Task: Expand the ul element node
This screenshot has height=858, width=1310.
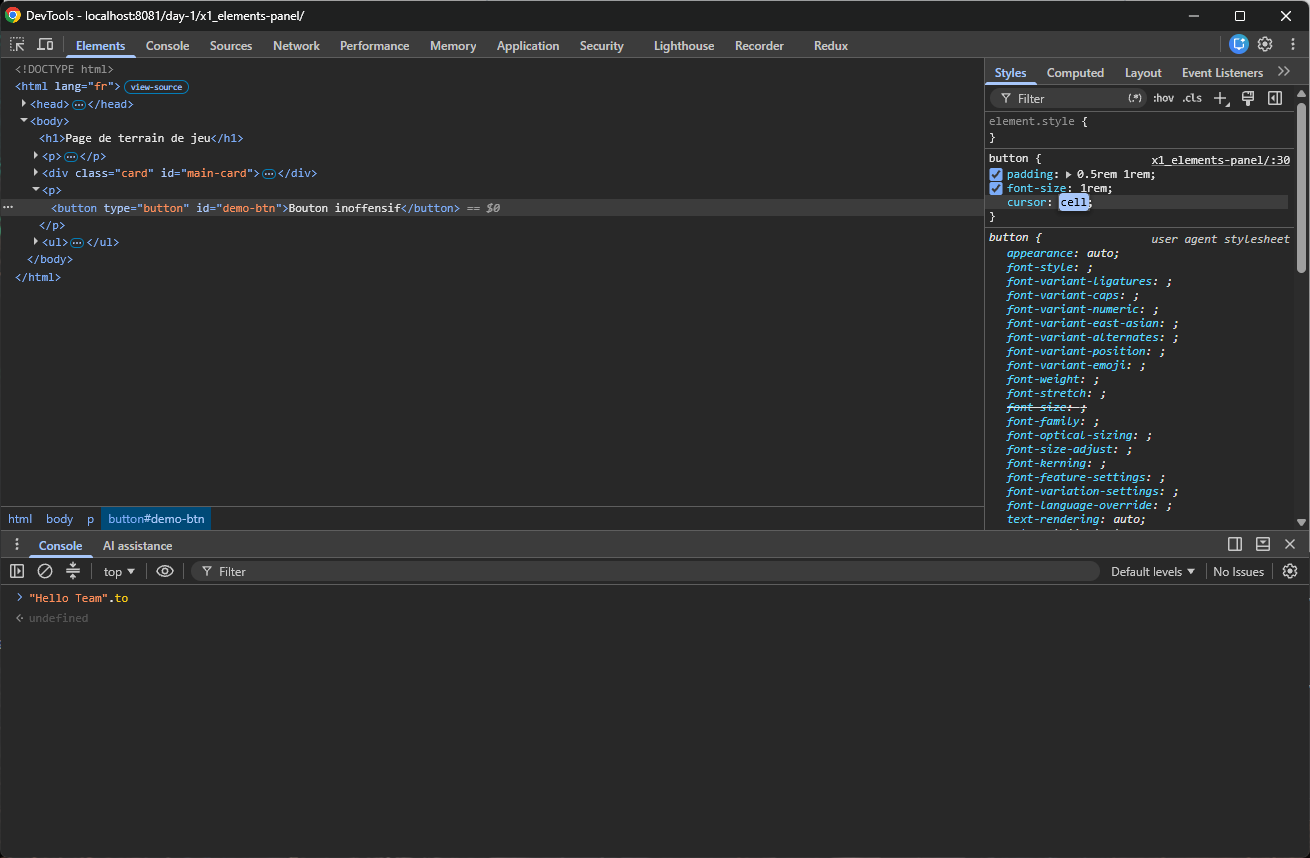Action: click(x=36, y=242)
